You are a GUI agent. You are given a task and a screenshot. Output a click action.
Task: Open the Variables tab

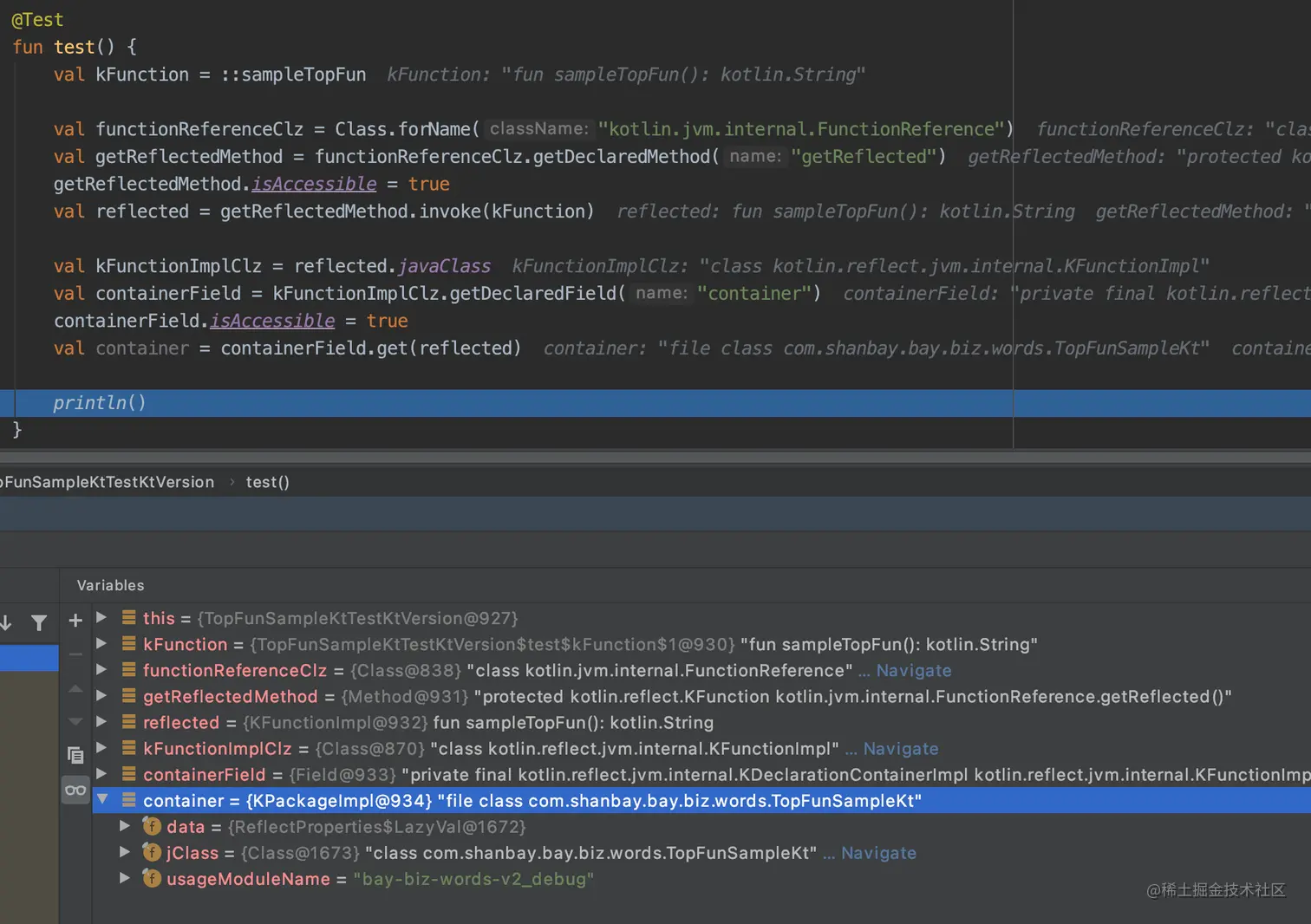point(110,585)
